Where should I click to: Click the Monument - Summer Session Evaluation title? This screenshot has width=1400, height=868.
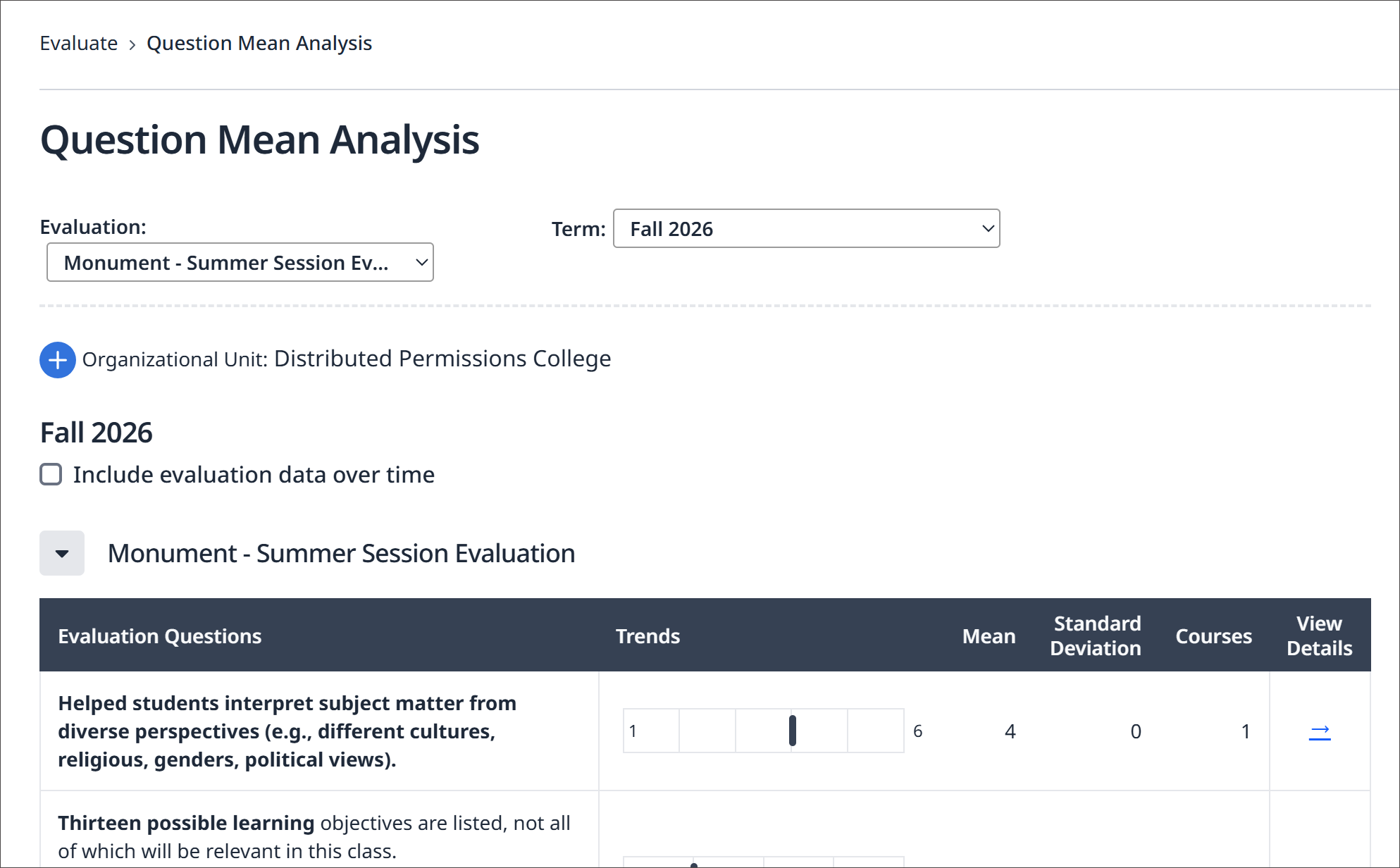coord(342,553)
